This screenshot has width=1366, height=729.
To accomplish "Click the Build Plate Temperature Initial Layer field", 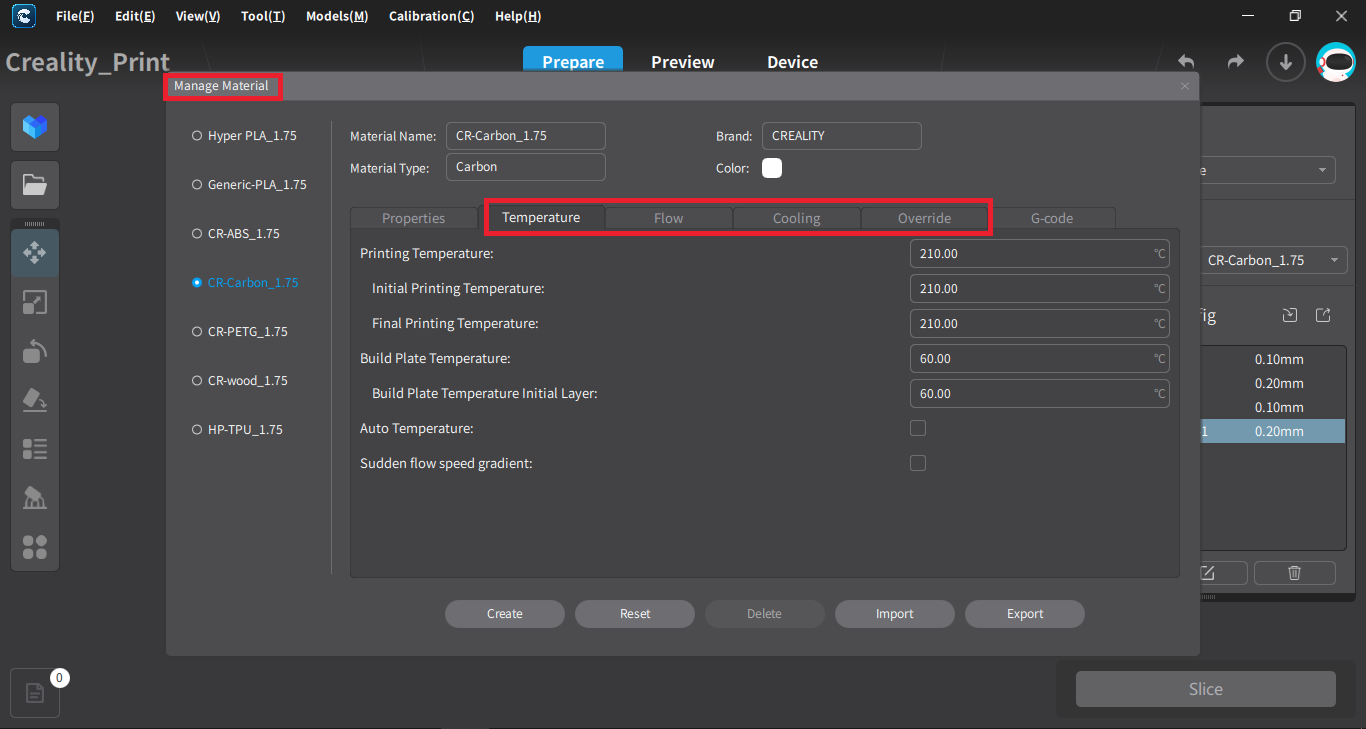I will [x=1040, y=394].
